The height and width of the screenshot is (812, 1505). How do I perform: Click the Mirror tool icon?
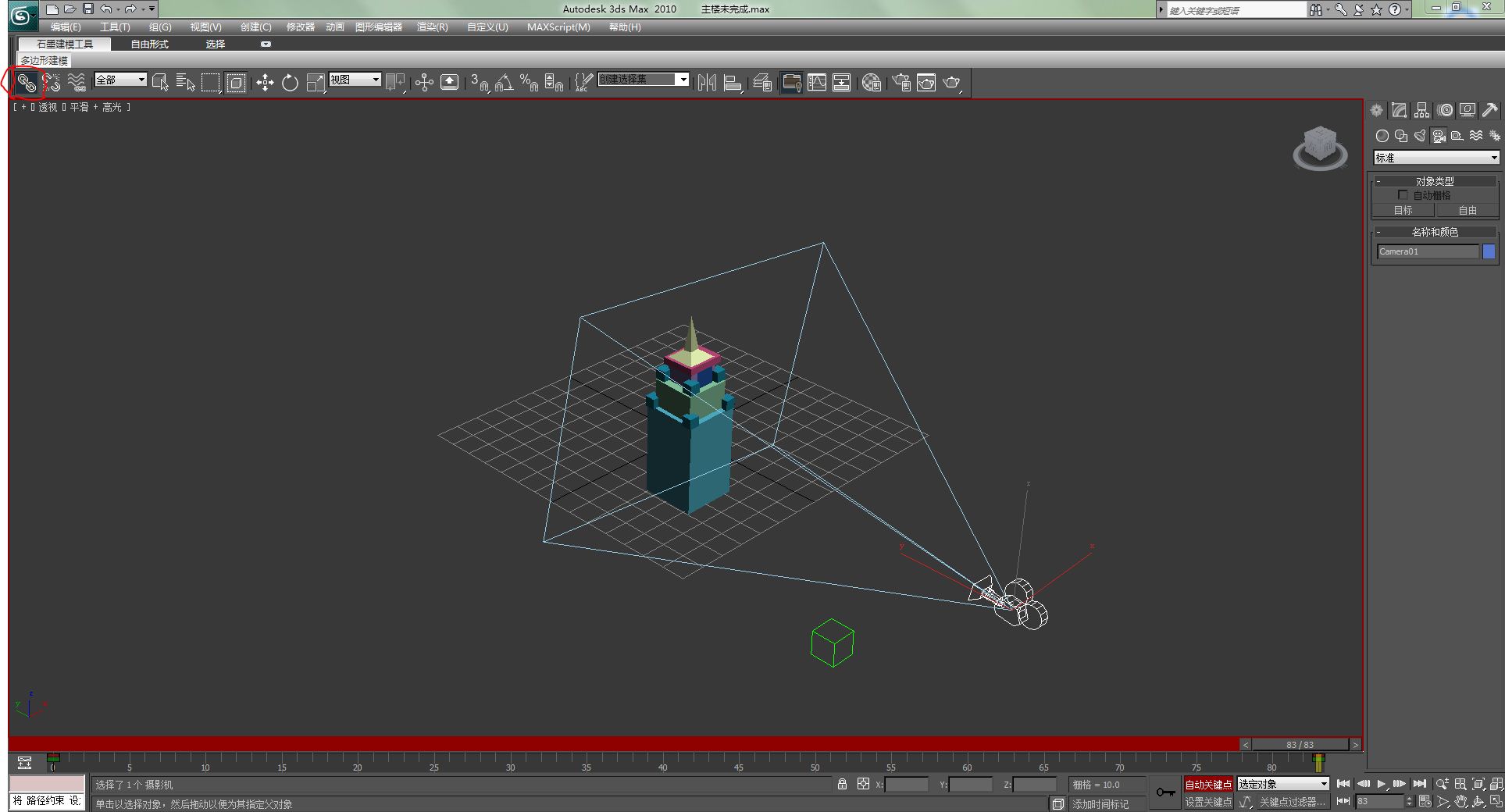click(707, 83)
